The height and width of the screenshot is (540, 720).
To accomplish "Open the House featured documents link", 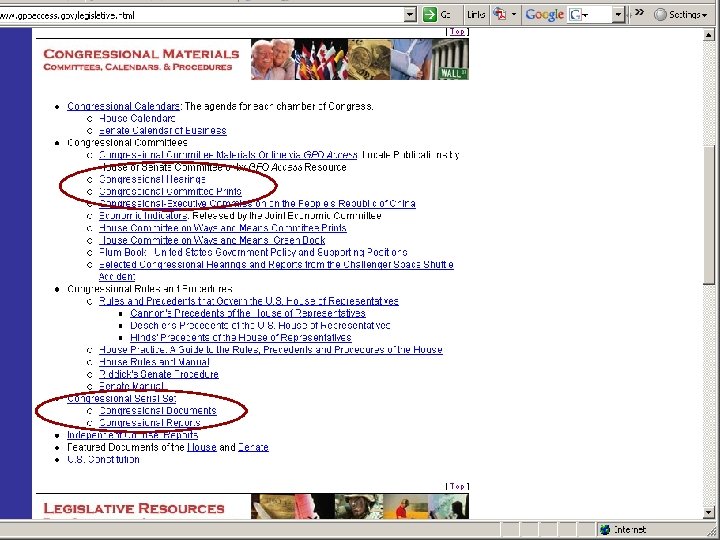I will 202,447.
